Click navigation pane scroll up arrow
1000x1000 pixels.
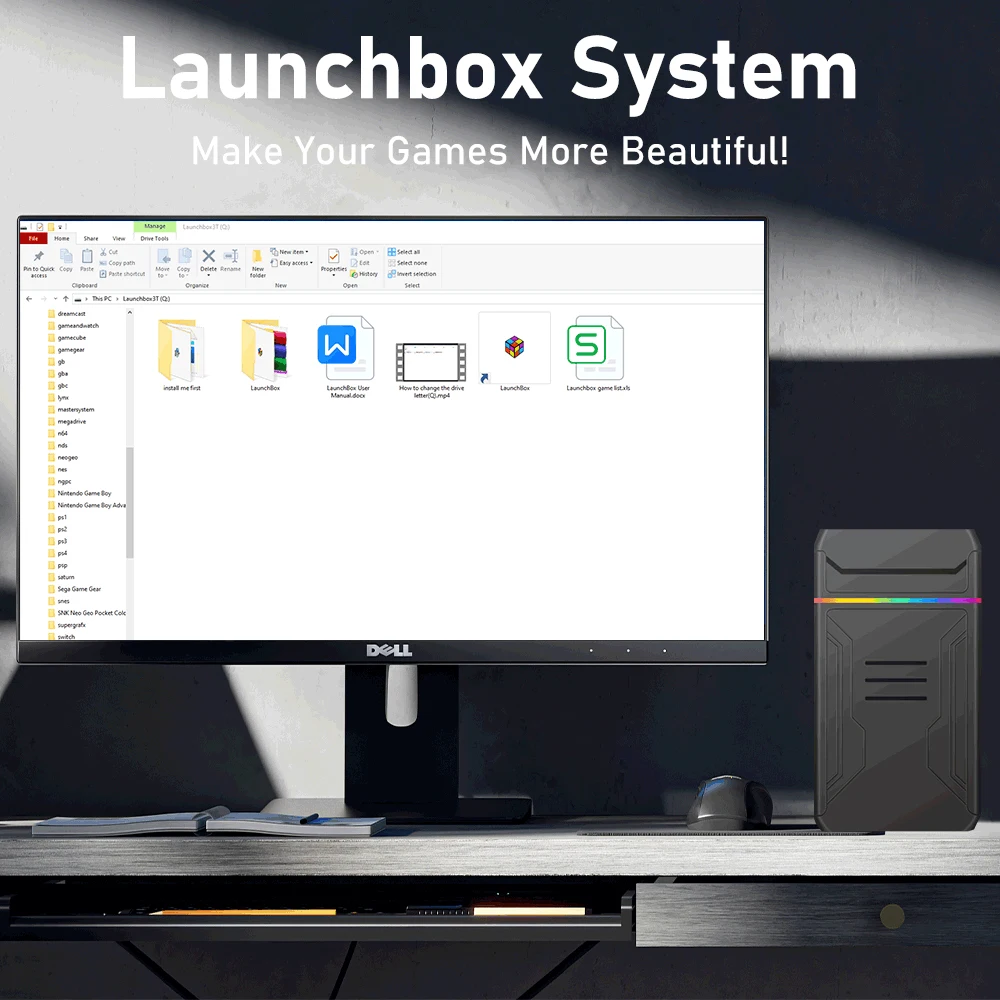pos(129,312)
